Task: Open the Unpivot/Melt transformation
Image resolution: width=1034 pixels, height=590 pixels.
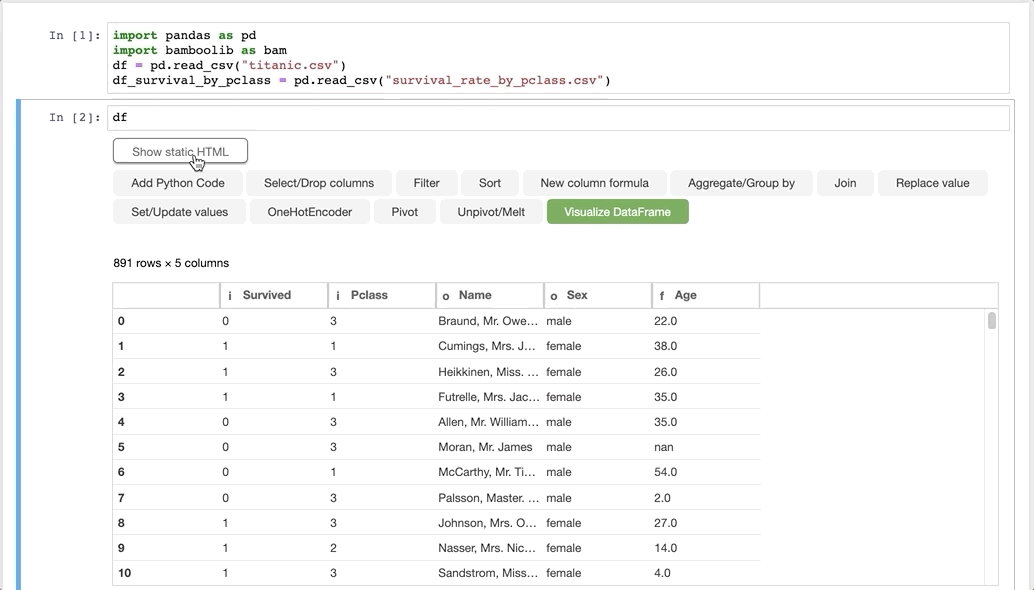Action: (x=489, y=211)
